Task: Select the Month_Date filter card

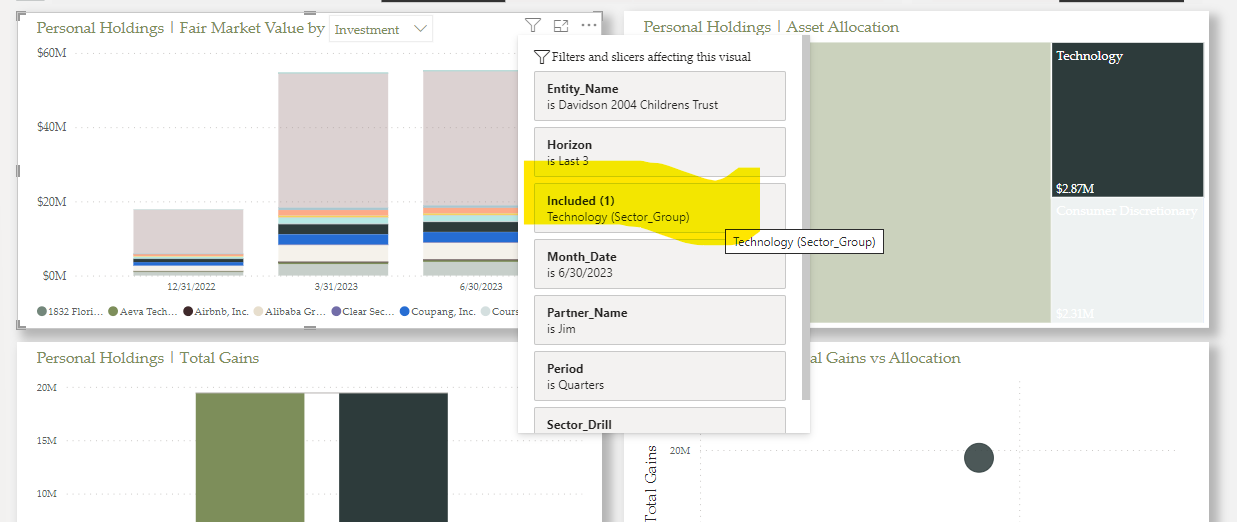Action: (x=660, y=264)
